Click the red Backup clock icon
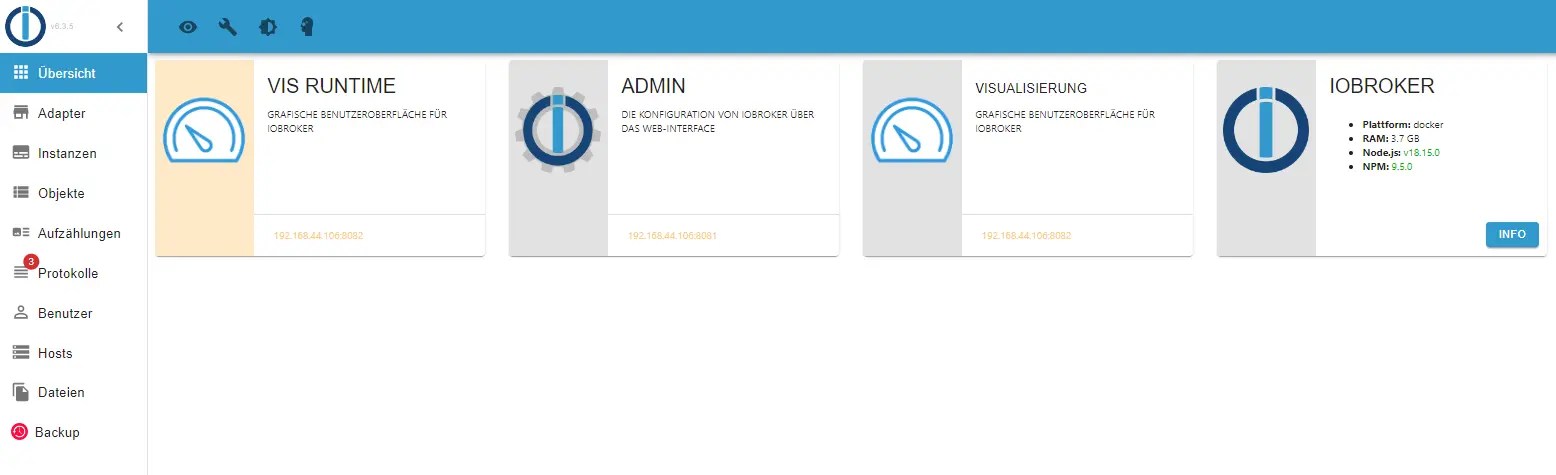The height and width of the screenshot is (475, 1556). click(x=20, y=432)
